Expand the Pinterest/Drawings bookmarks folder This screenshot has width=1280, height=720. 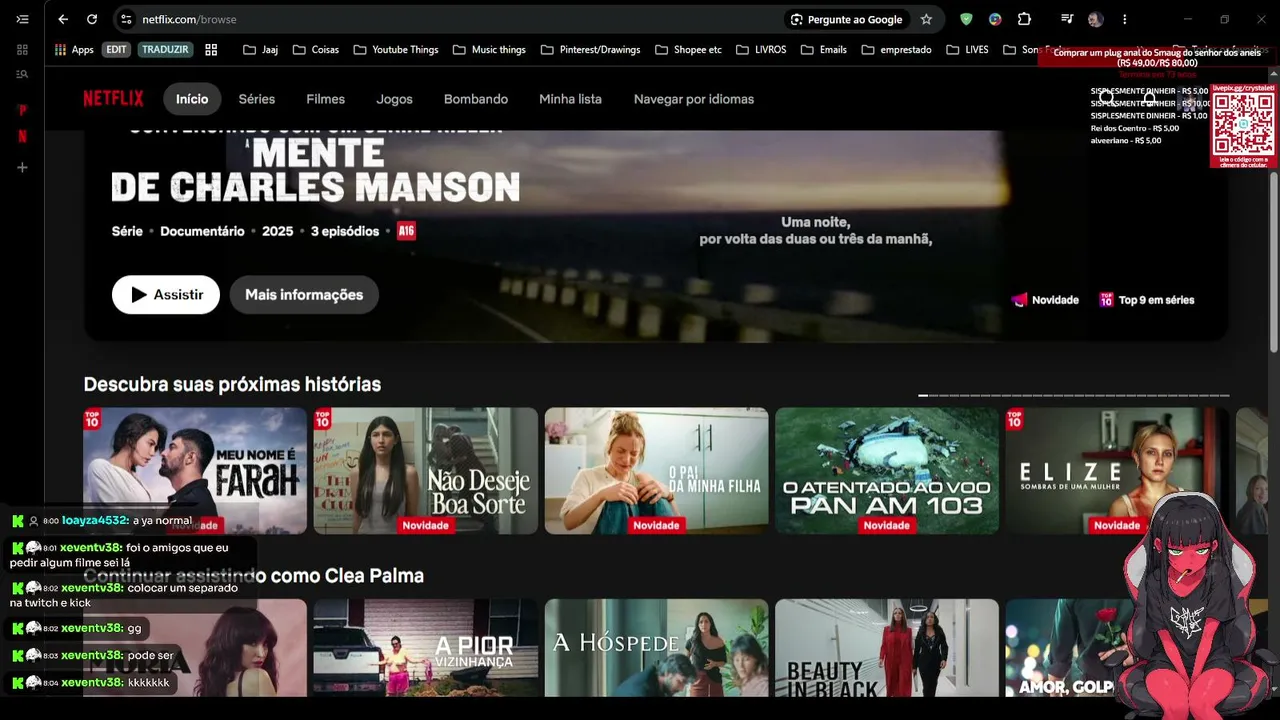590,49
